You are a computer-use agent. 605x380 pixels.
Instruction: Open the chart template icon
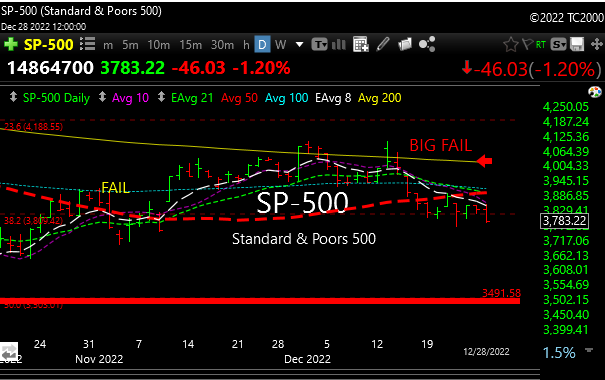coord(319,45)
